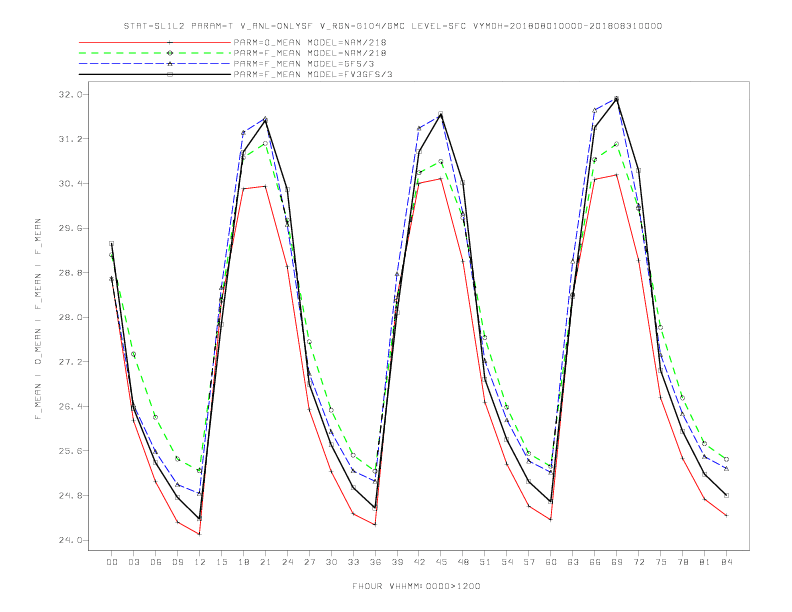Click the red solid legend line sample
This screenshot has width=792, height=612.
(155, 42)
